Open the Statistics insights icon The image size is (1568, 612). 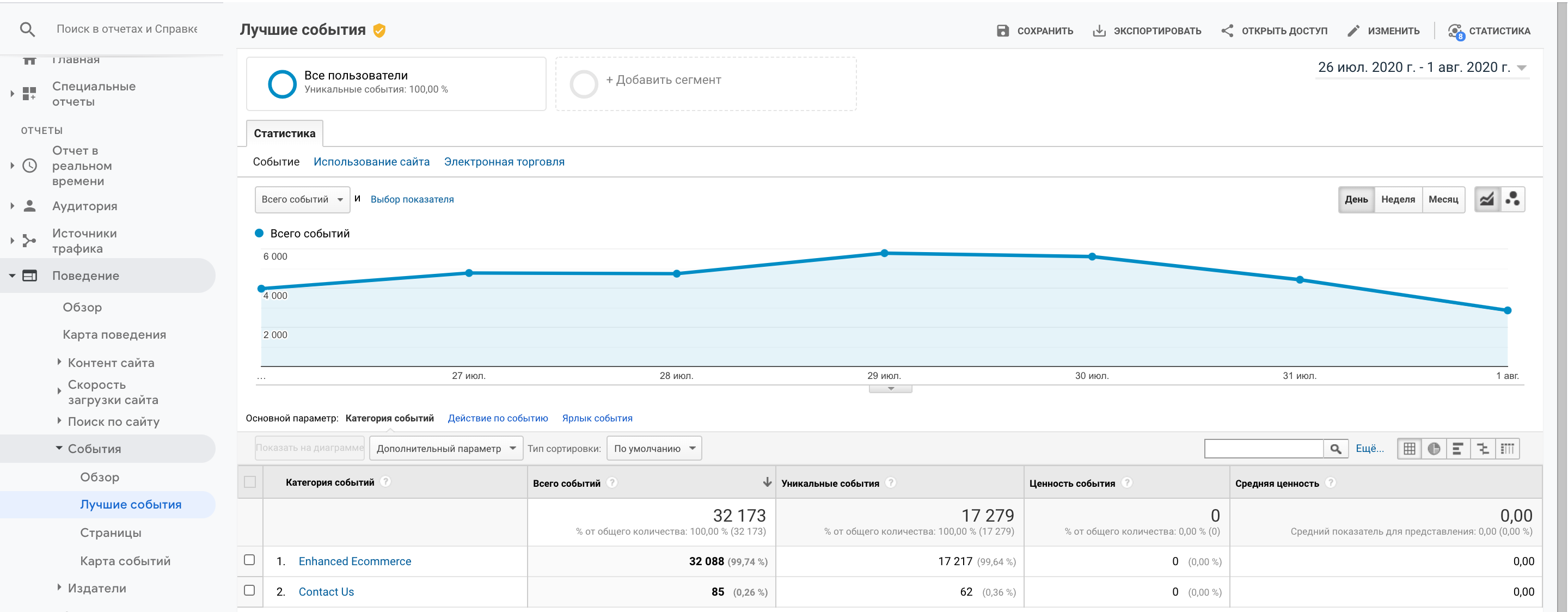pyautogui.click(x=1455, y=31)
